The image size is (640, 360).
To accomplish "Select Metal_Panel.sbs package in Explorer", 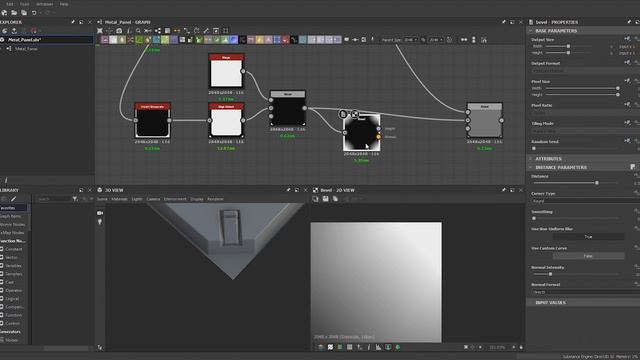I will tap(47, 40).
